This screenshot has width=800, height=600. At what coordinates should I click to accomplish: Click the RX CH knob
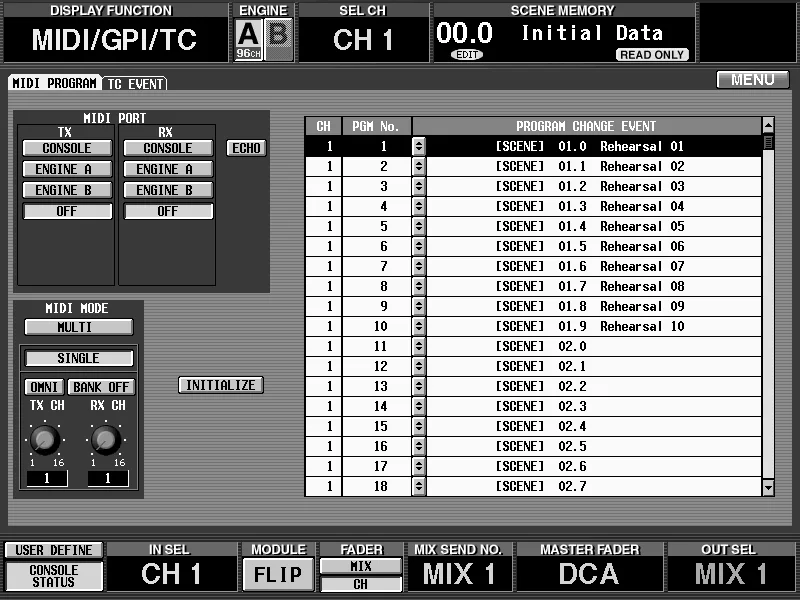[x=106, y=439]
